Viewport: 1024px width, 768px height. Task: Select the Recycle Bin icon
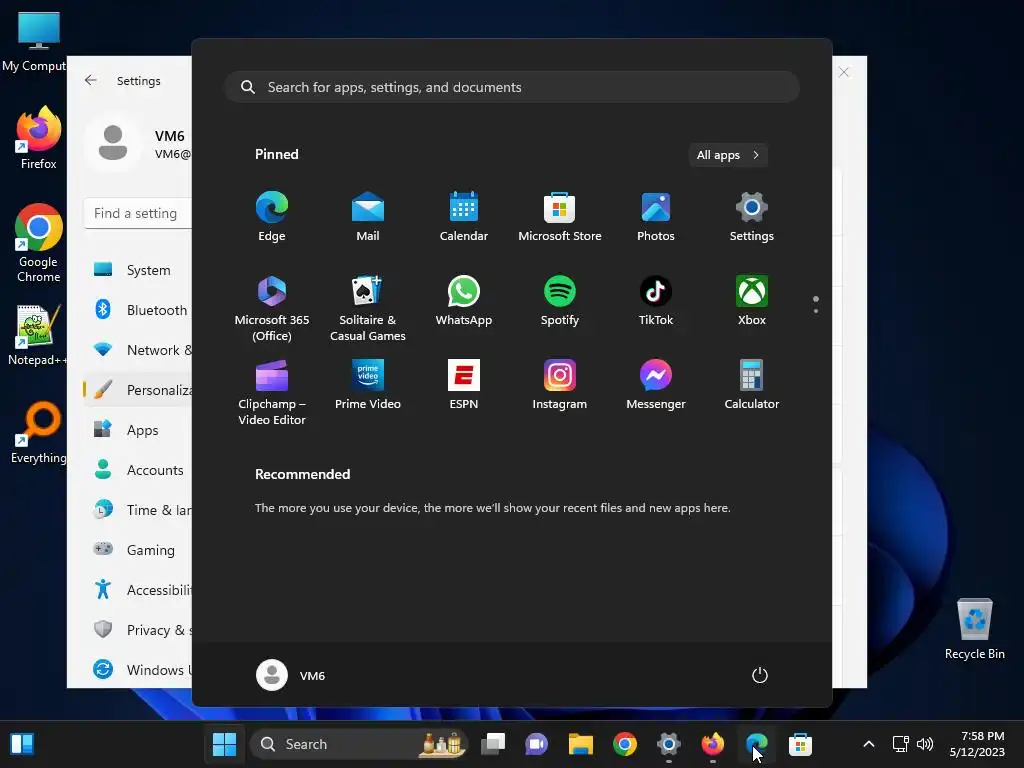(x=974, y=629)
